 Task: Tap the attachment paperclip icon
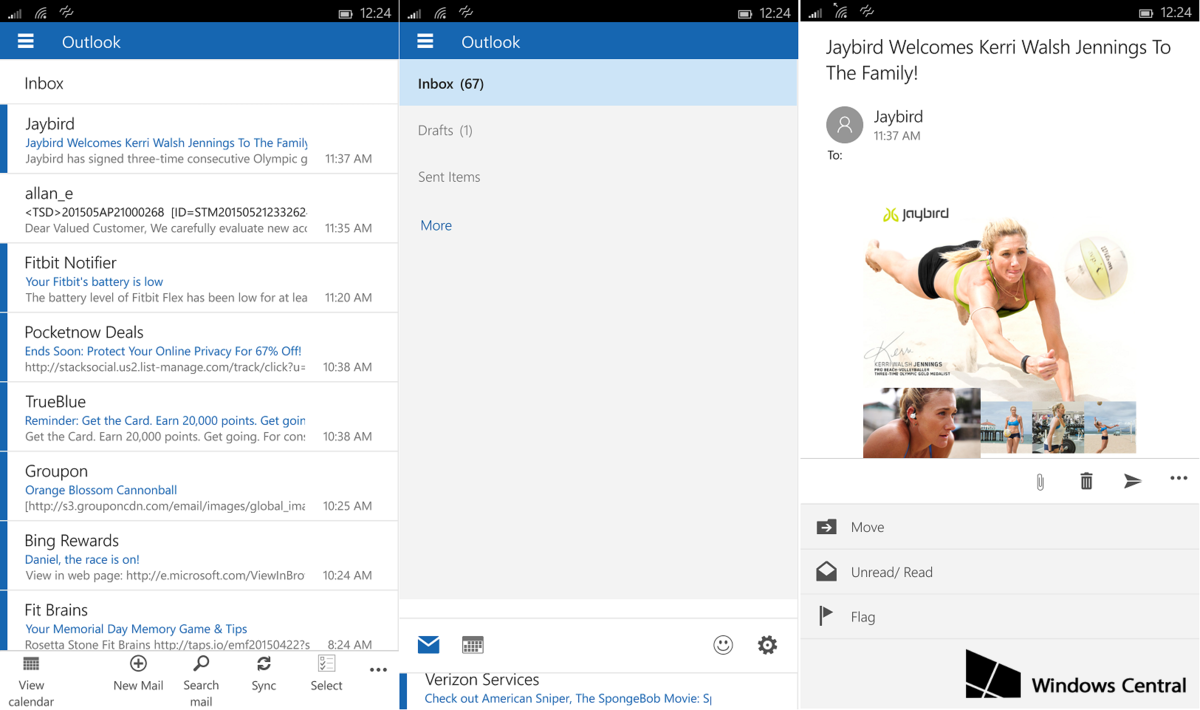(x=1040, y=482)
